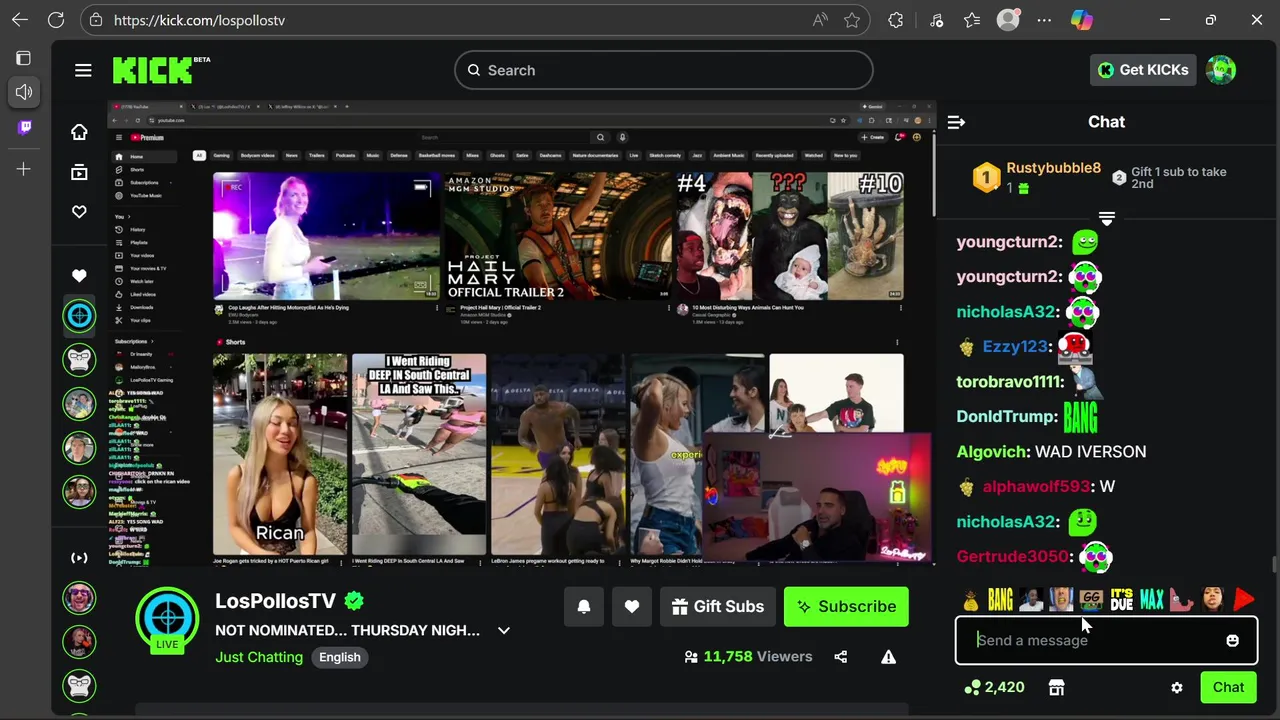Open the Twitch vertical tab in Edge
This screenshot has height=720, width=1280.
click(24, 127)
